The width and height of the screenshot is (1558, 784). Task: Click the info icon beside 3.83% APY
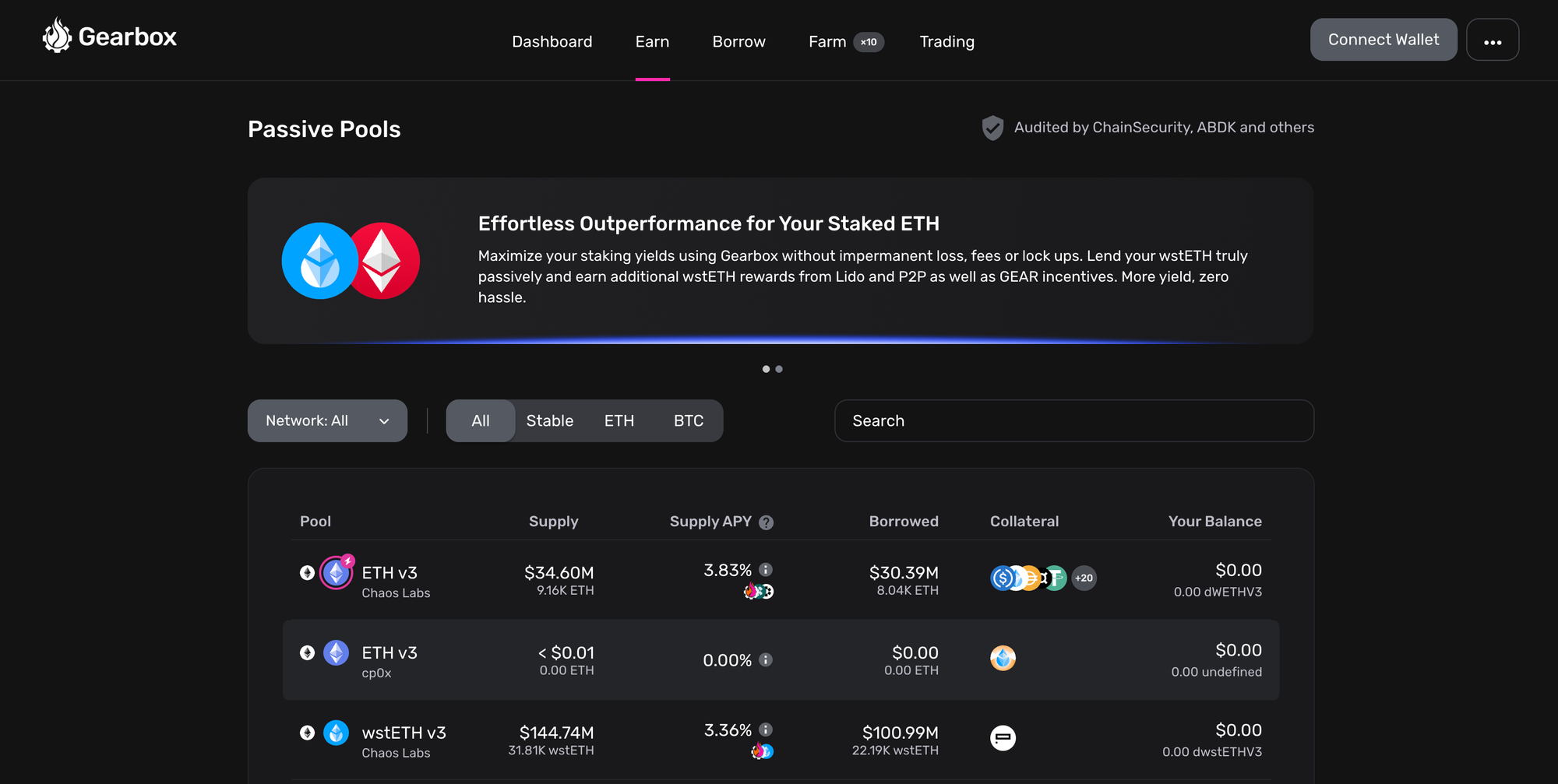tap(766, 570)
